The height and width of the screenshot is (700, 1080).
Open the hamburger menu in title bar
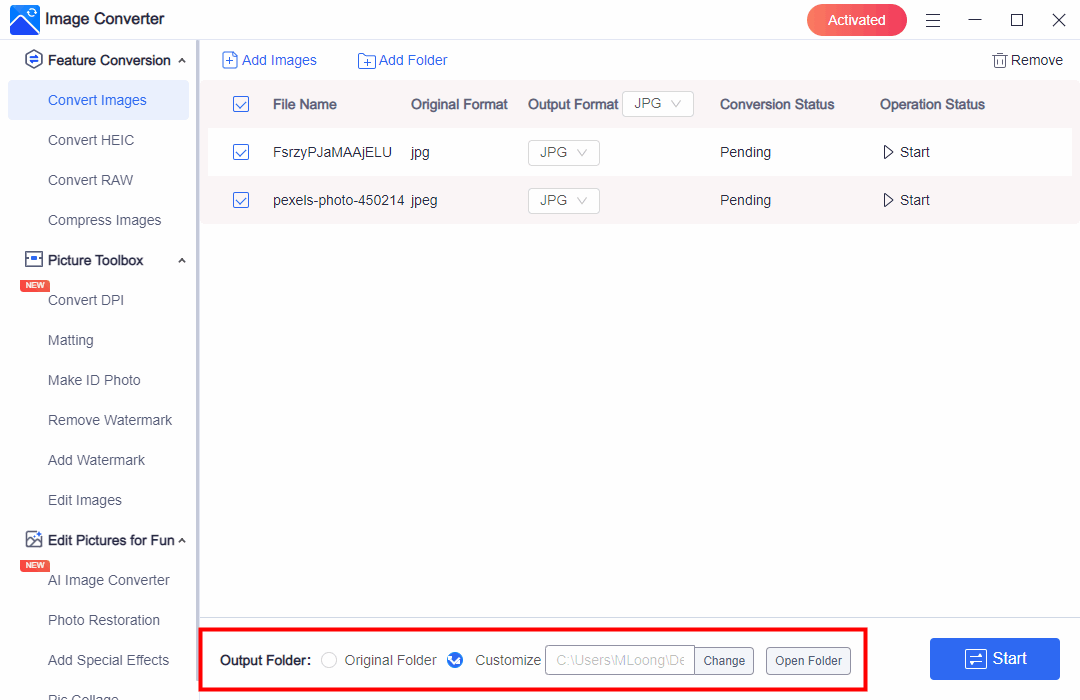(x=933, y=20)
